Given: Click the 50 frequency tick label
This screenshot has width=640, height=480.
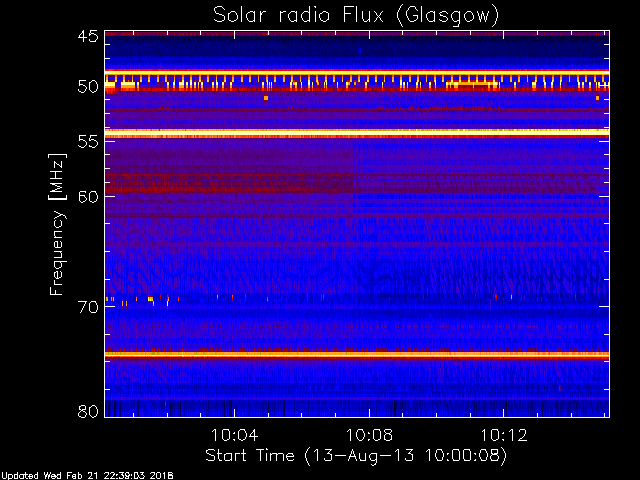Looking at the screenshot, I should pyautogui.click(x=88, y=87).
